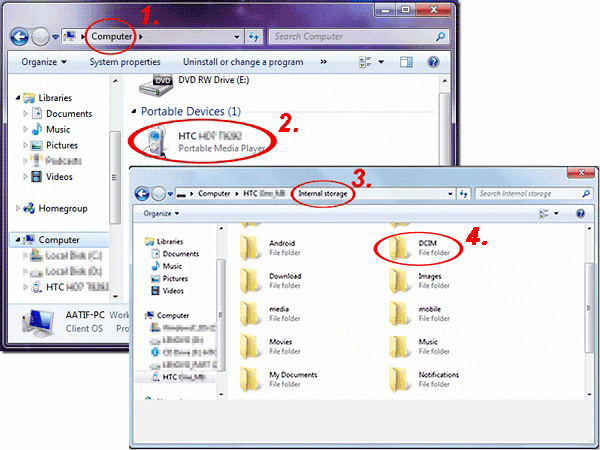600x450 pixels.
Task: Open Help in Computer window
Action: click(x=433, y=62)
